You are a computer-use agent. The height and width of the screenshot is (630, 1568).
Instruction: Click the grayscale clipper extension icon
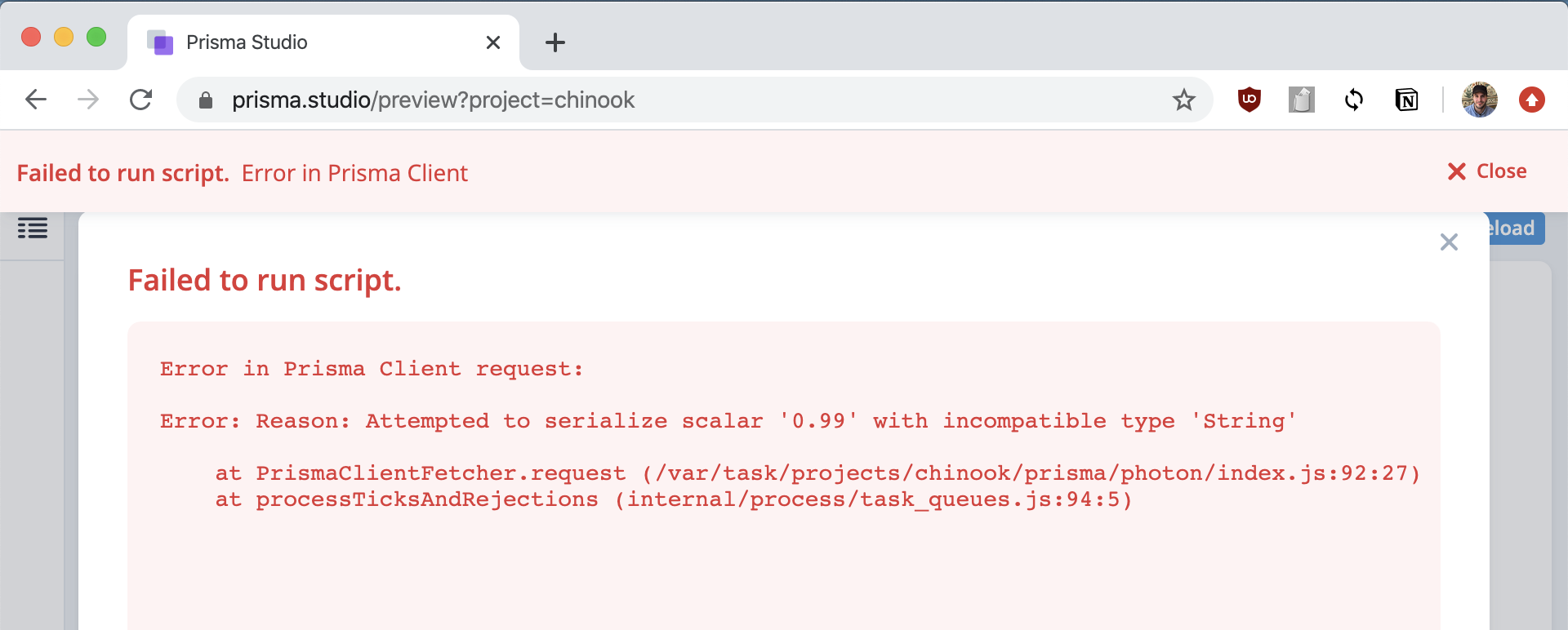pos(1301,100)
